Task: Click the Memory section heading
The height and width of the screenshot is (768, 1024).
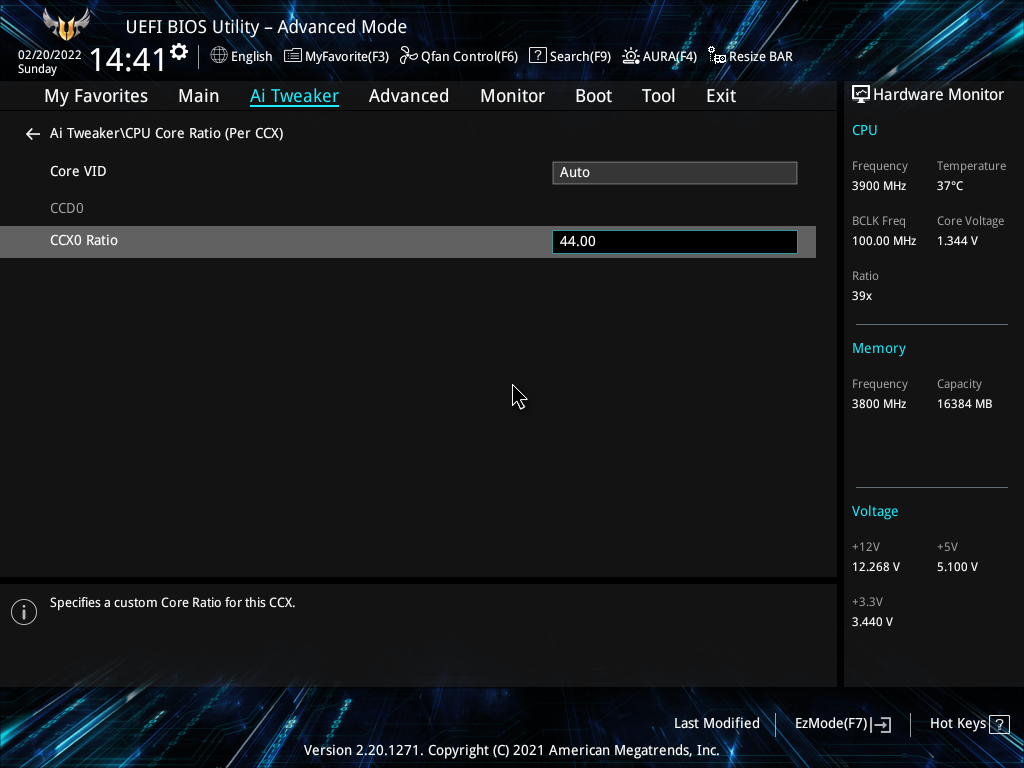Action: pos(878,349)
